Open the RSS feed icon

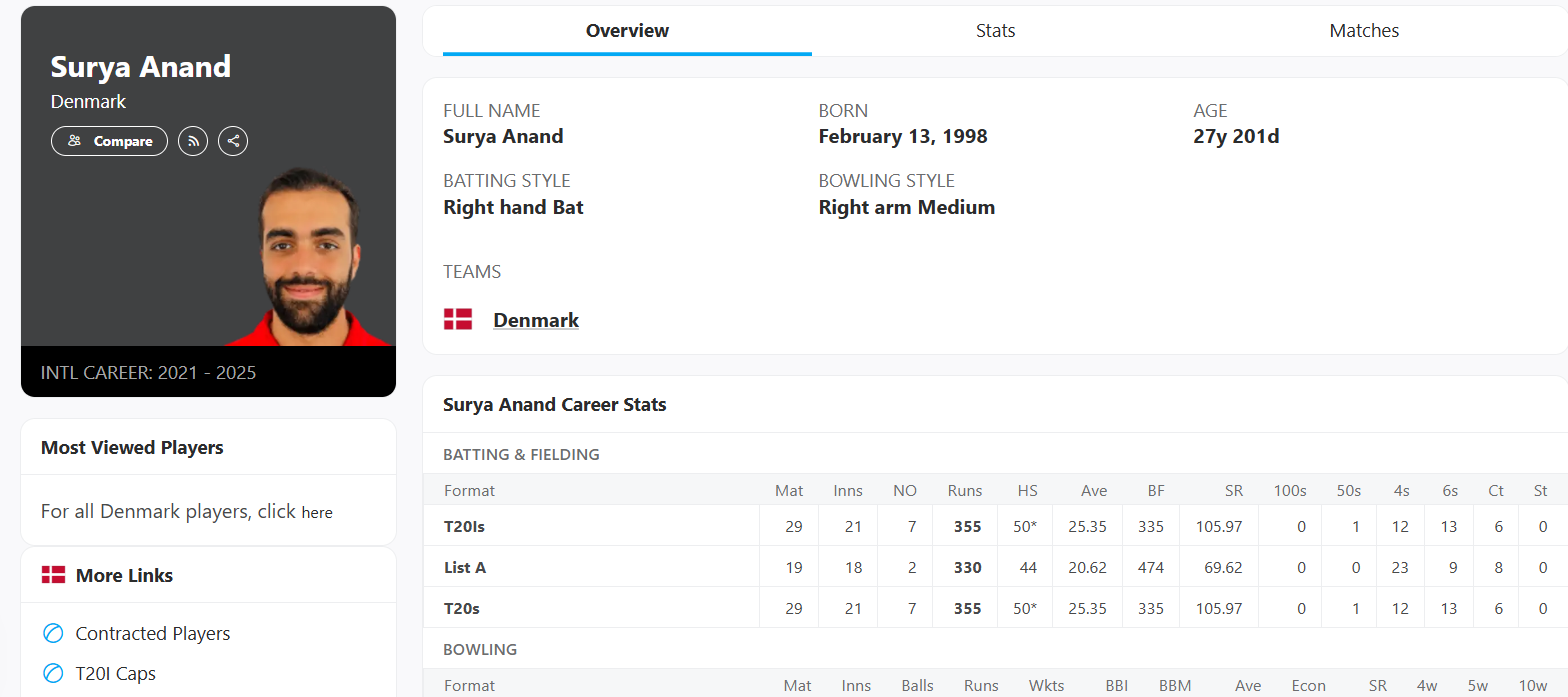[x=193, y=141]
